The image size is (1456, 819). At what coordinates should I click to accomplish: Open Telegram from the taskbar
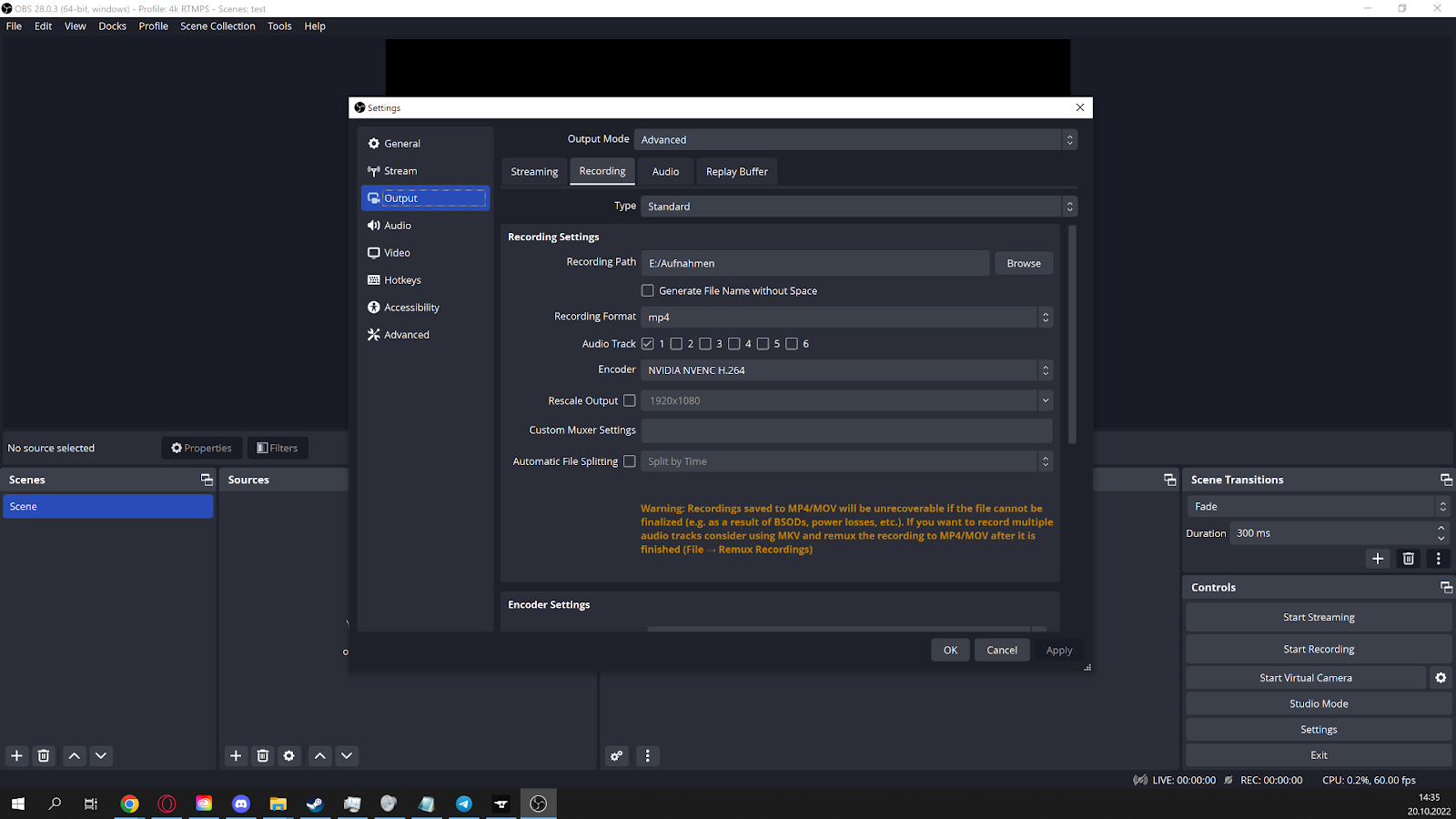464,804
